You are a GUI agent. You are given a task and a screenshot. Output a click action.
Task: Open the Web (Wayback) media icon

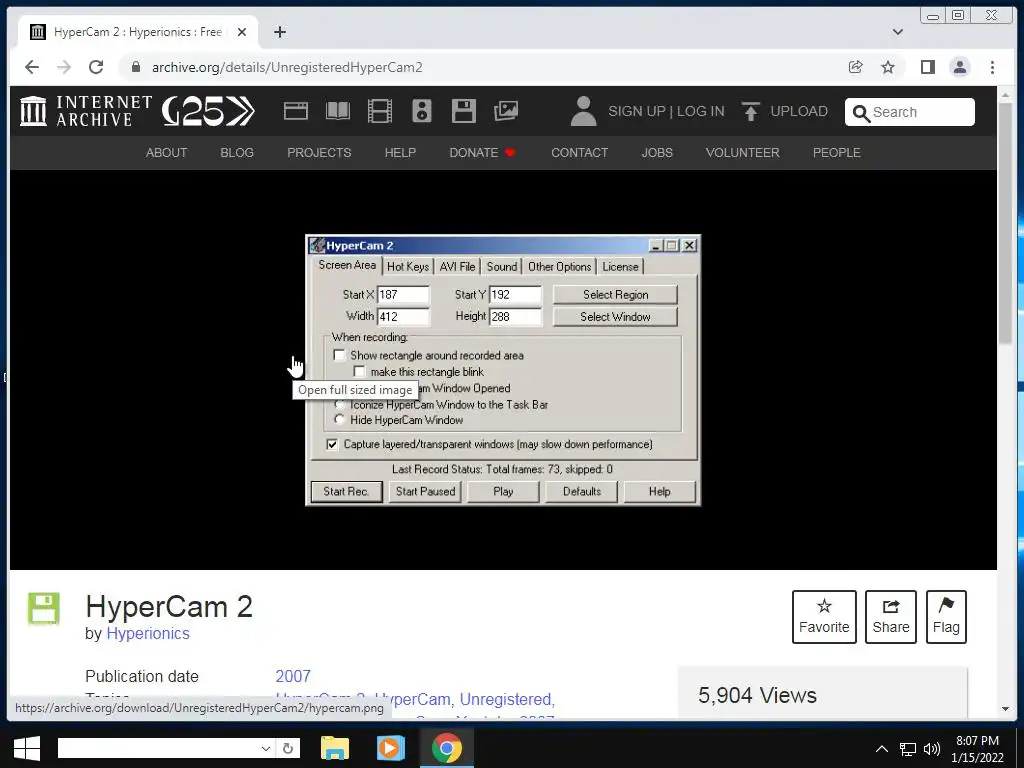point(296,111)
